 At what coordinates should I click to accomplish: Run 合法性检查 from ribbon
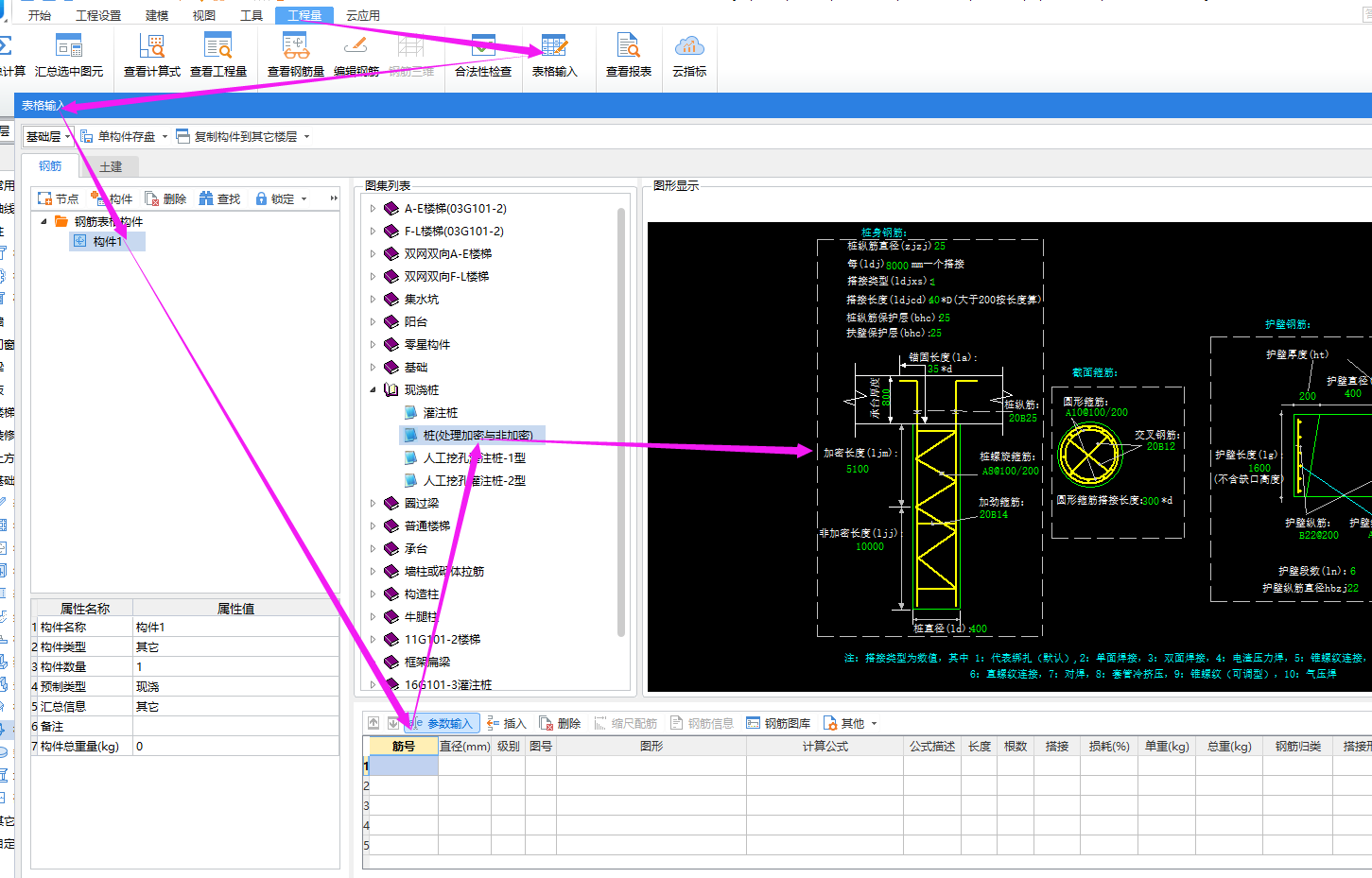tap(483, 57)
